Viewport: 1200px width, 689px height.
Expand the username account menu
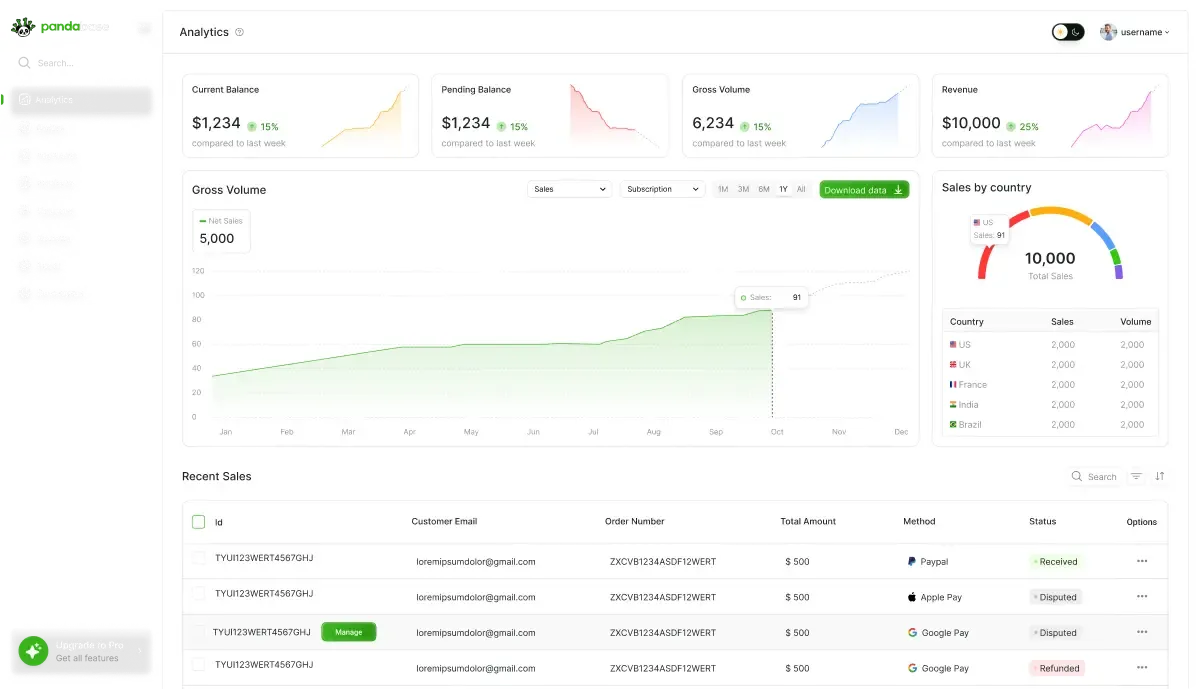1135,31
